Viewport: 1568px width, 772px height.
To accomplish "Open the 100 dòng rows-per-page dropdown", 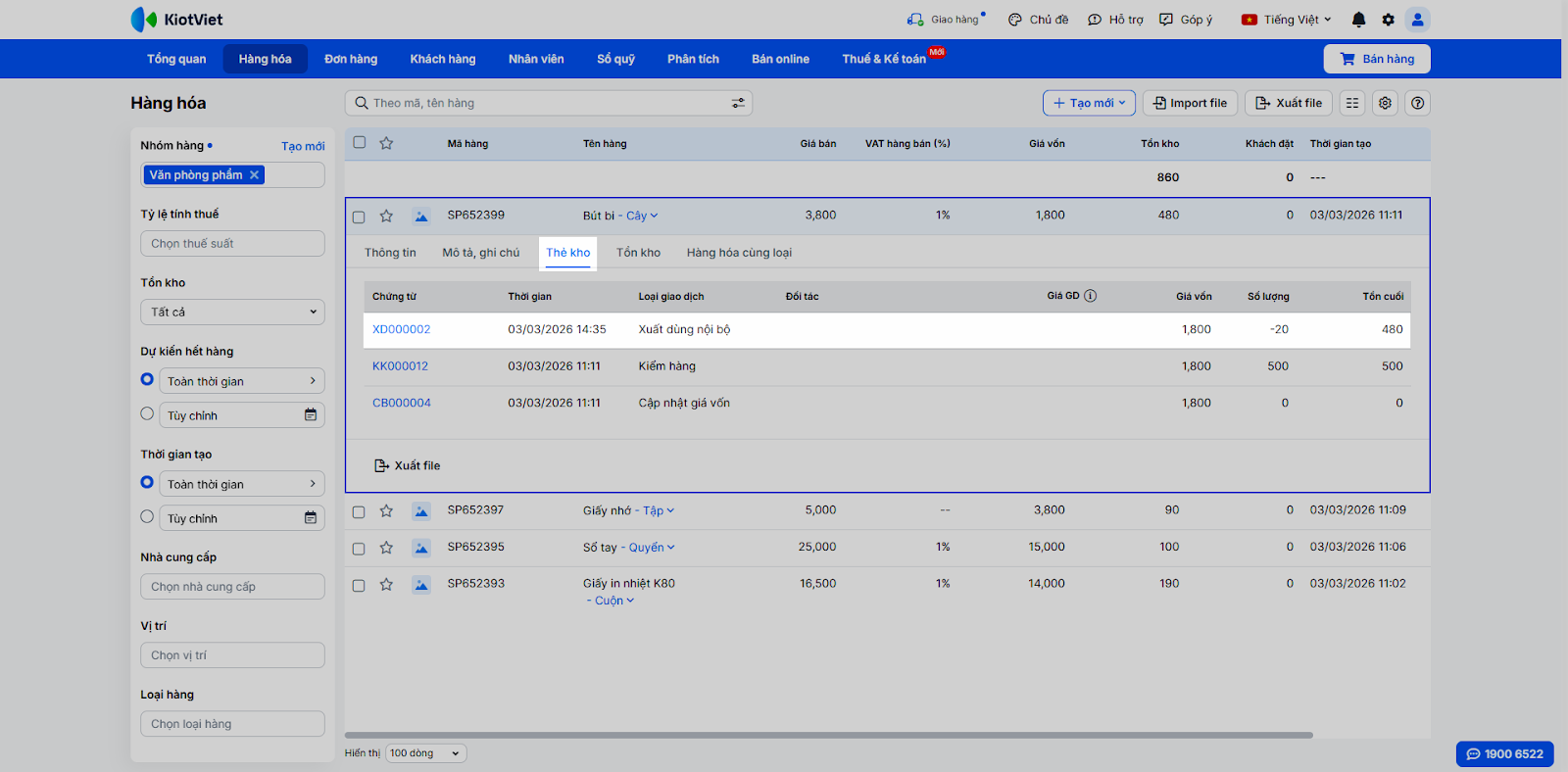I will 425,753.
